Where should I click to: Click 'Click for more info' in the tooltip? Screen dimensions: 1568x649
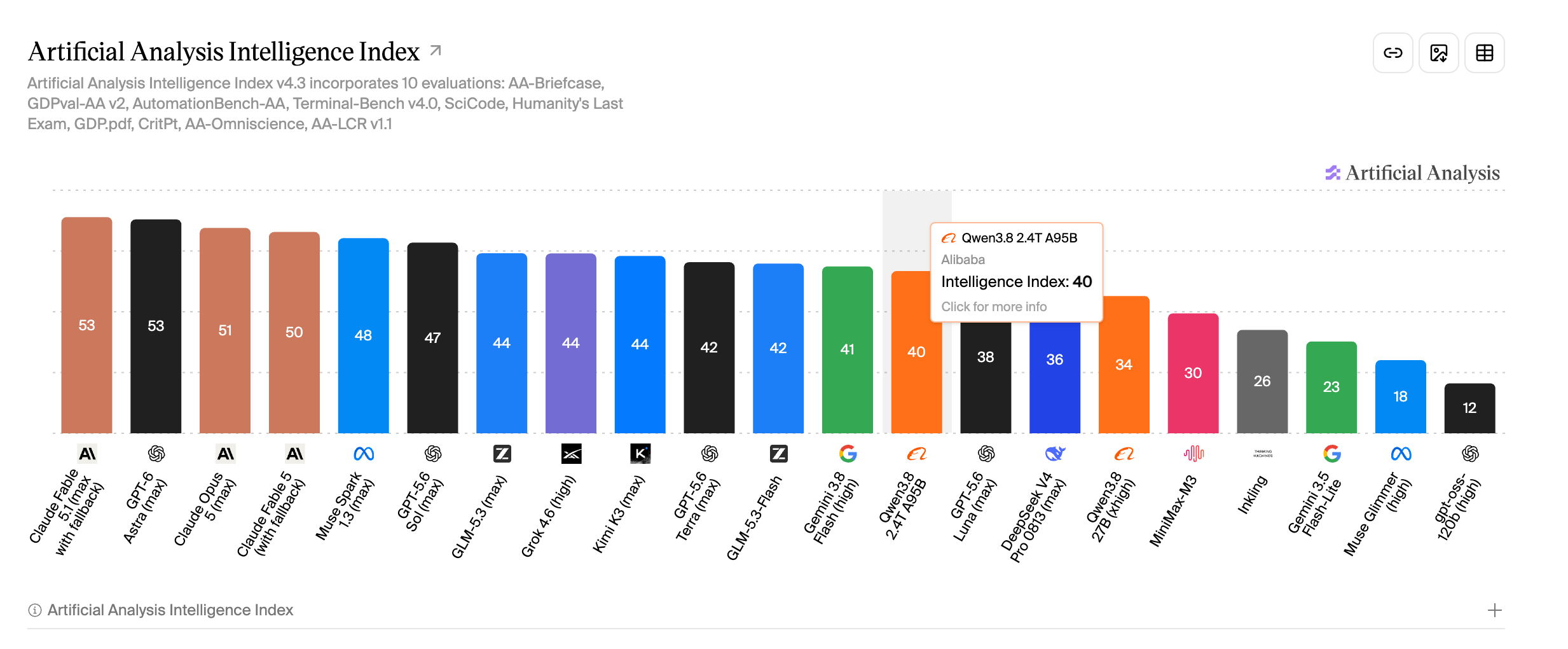(994, 307)
